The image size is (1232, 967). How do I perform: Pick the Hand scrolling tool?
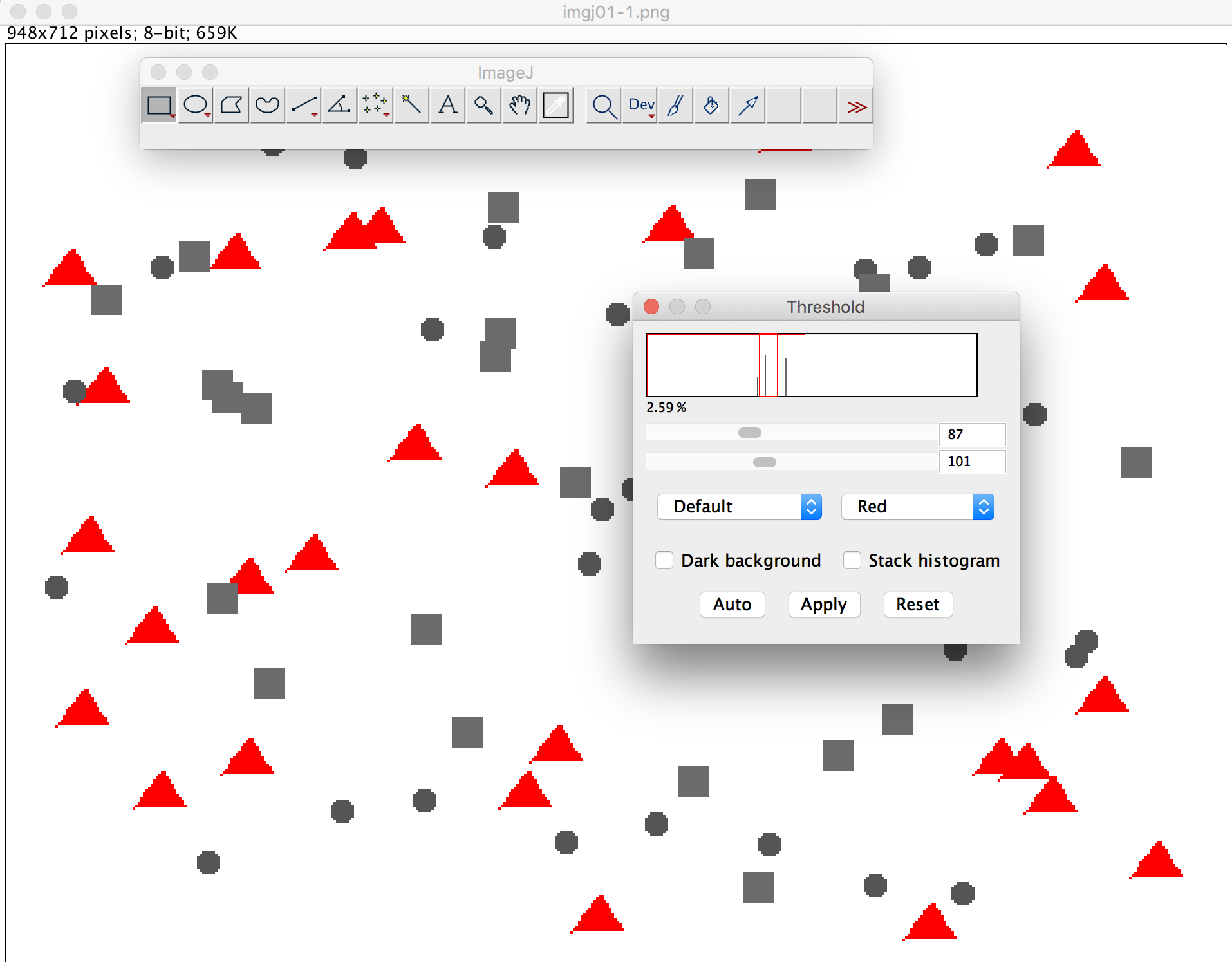(x=519, y=106)
